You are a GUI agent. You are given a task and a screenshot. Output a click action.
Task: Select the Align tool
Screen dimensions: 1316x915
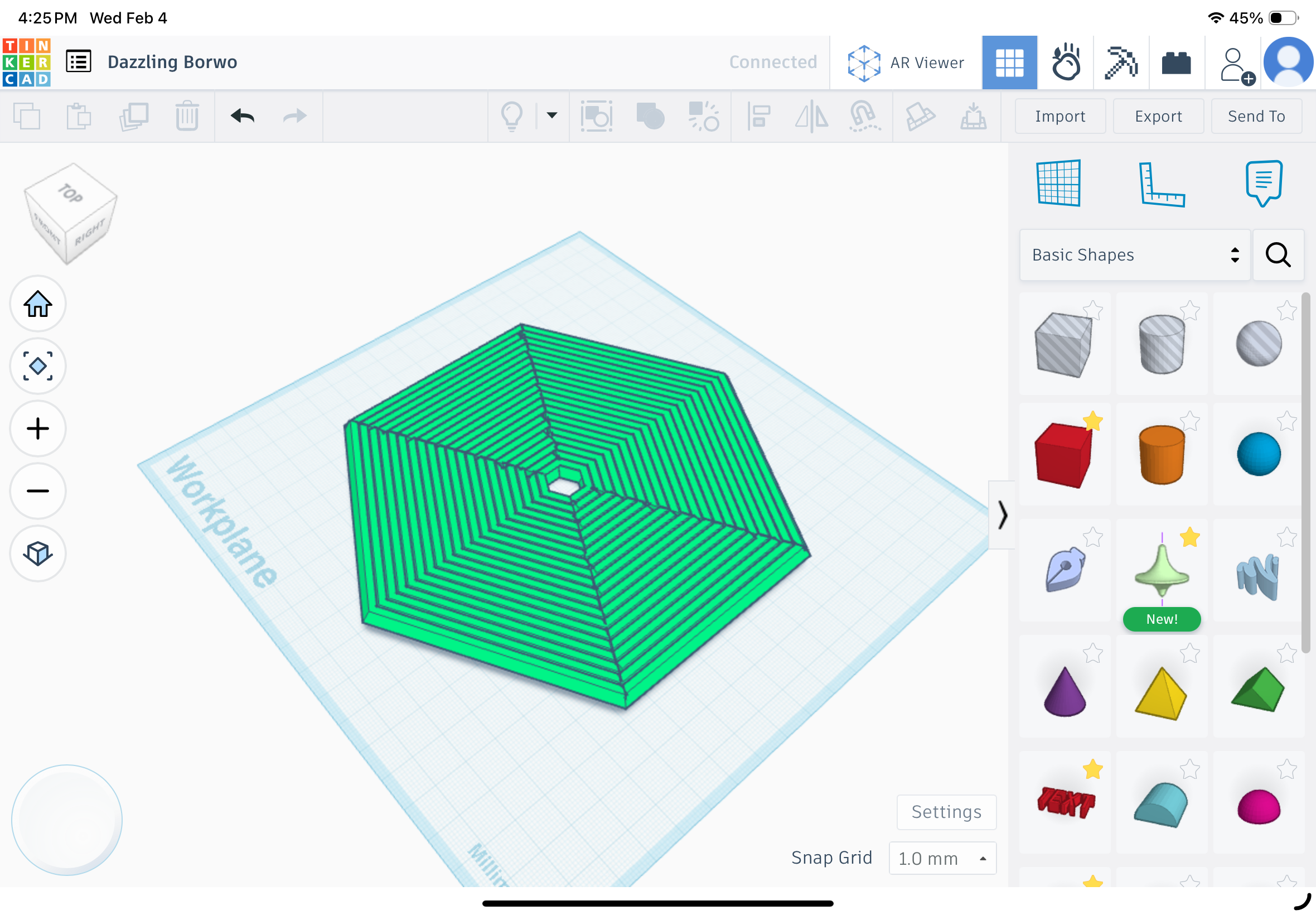pyautogui.click(x=759, y=117)
